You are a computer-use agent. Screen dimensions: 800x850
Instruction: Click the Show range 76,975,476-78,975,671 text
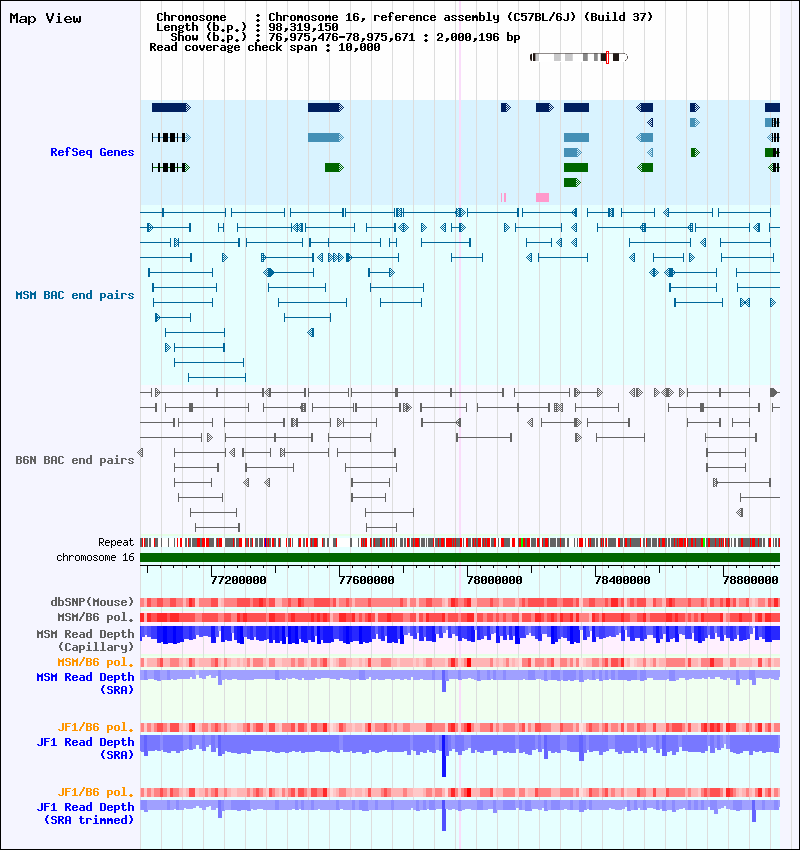tap(345, 37)
